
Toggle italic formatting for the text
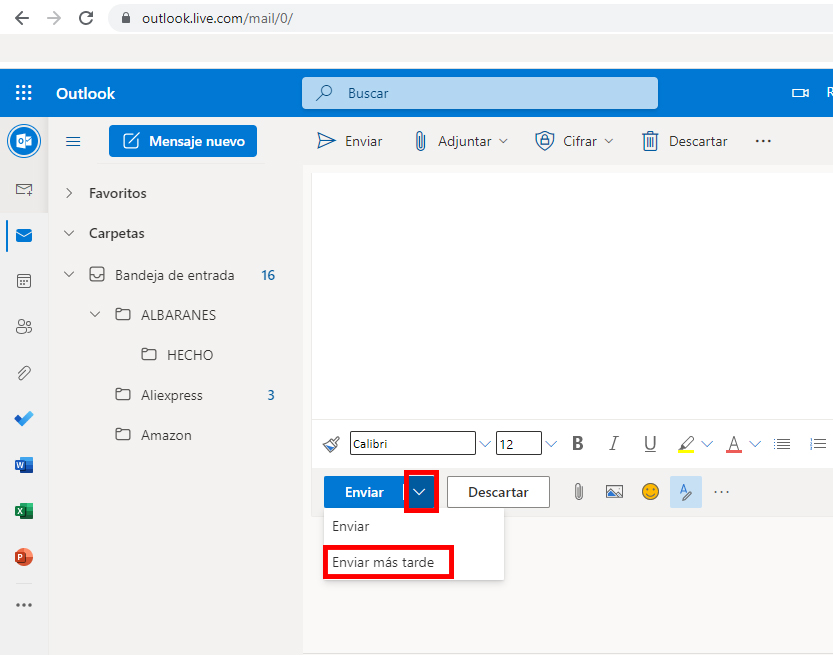point(613,443)
